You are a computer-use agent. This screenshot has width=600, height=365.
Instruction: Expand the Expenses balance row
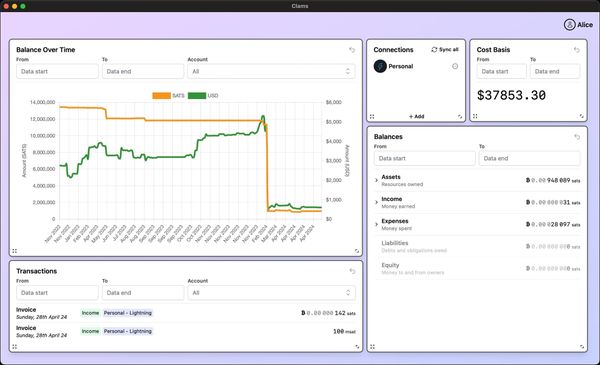[x=376, y=224]
